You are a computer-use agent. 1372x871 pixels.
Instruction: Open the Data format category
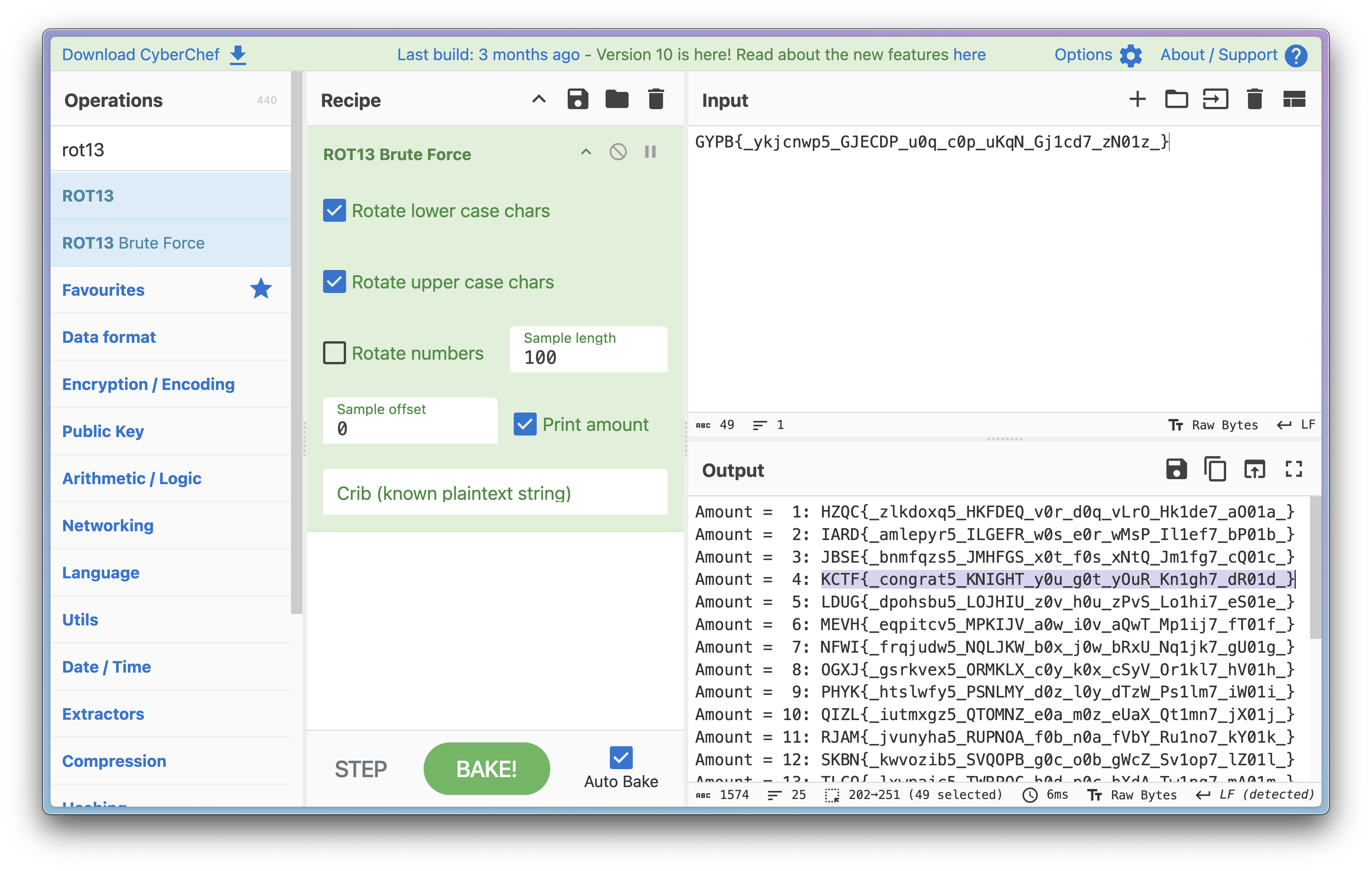coord(109,337)
